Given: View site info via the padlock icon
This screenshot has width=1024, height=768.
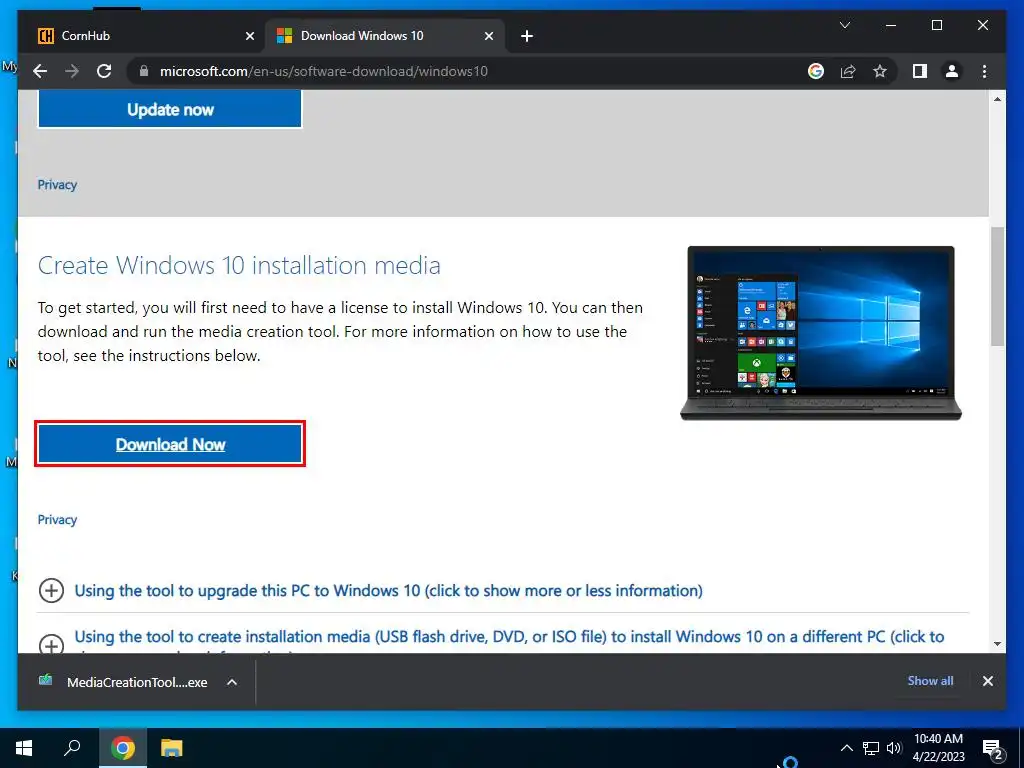Looking at the screenshot, I should pyautogui.click(x=144, y=71).
